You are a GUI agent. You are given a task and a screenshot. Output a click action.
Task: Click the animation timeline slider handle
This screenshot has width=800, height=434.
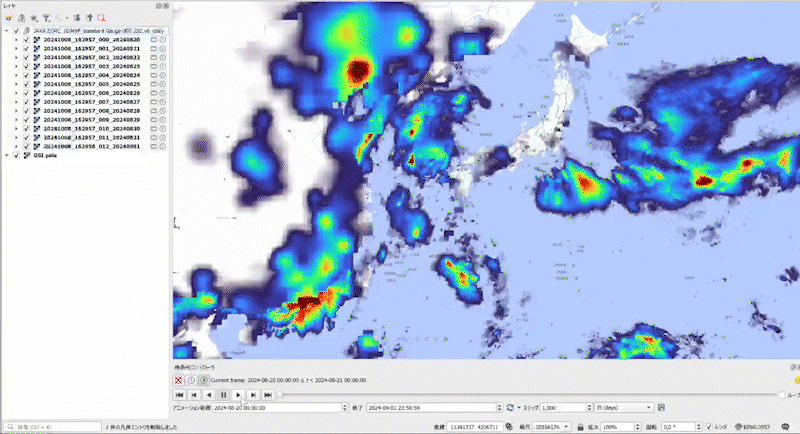[x=280, y=395]
